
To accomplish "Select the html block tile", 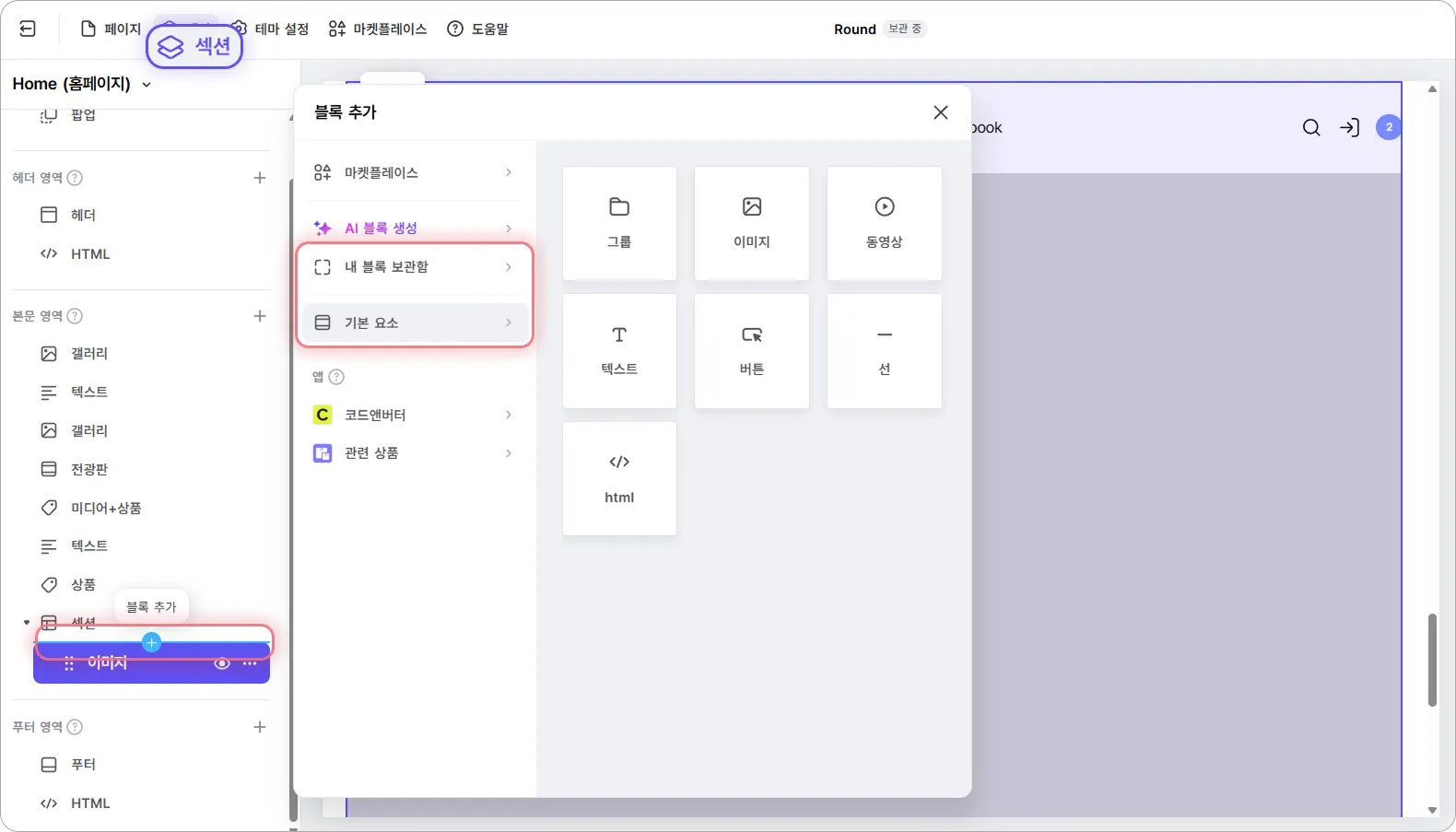I will tap(619, 478).
